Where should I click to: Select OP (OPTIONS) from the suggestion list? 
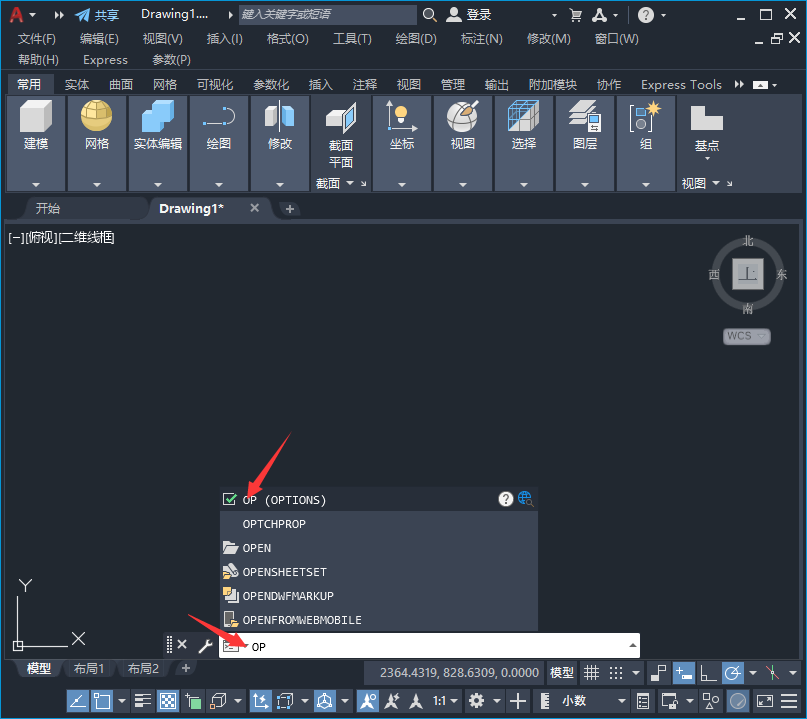point(378,499)
